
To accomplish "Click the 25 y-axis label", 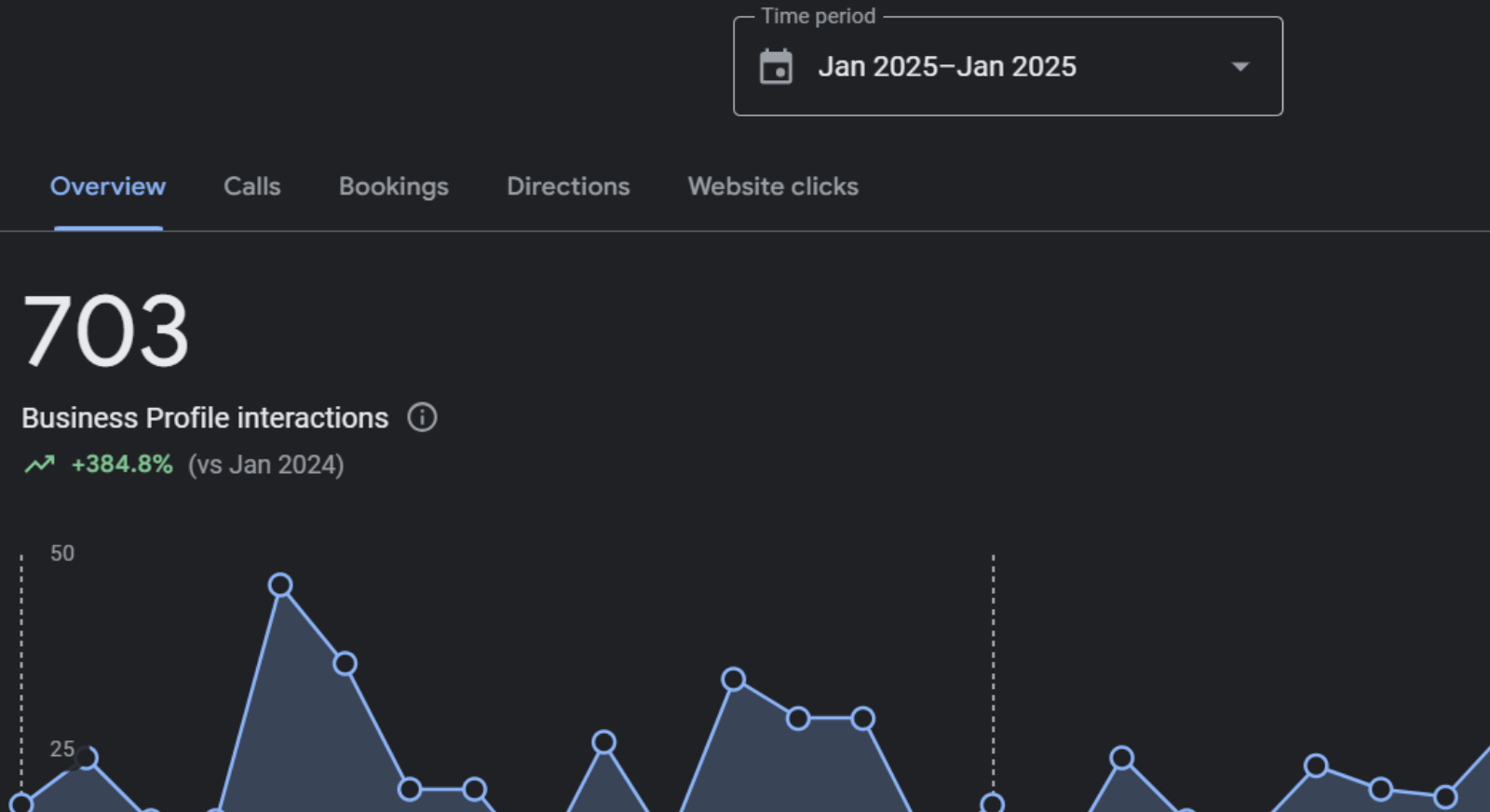I will point(61,749).
